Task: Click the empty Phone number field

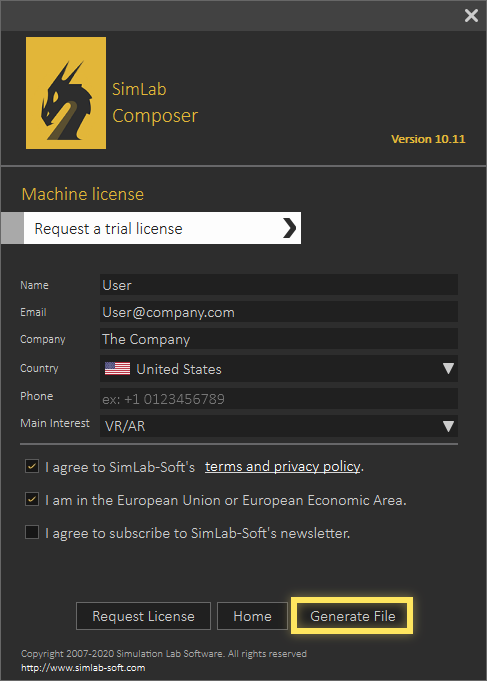Action: [279, 399]
